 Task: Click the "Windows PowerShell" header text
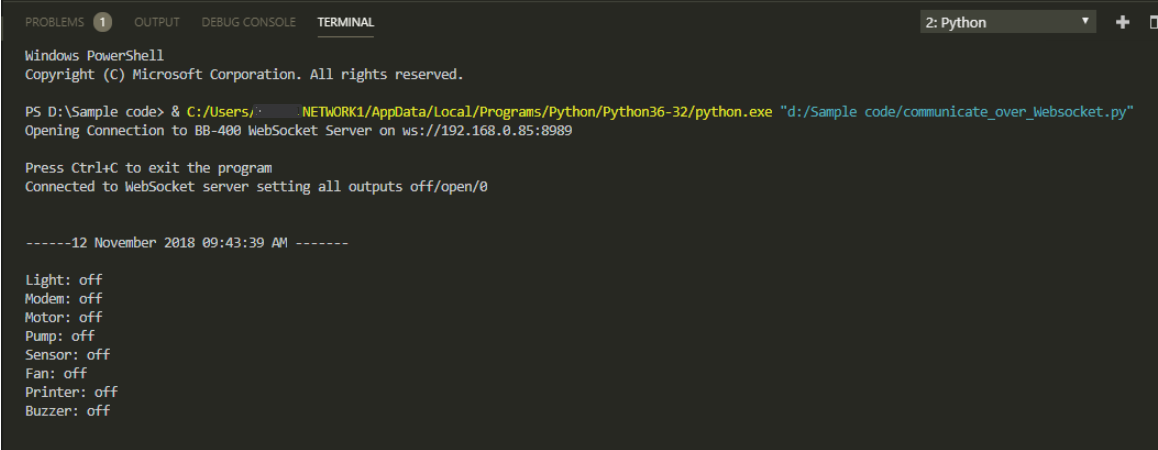coord(94,56)
